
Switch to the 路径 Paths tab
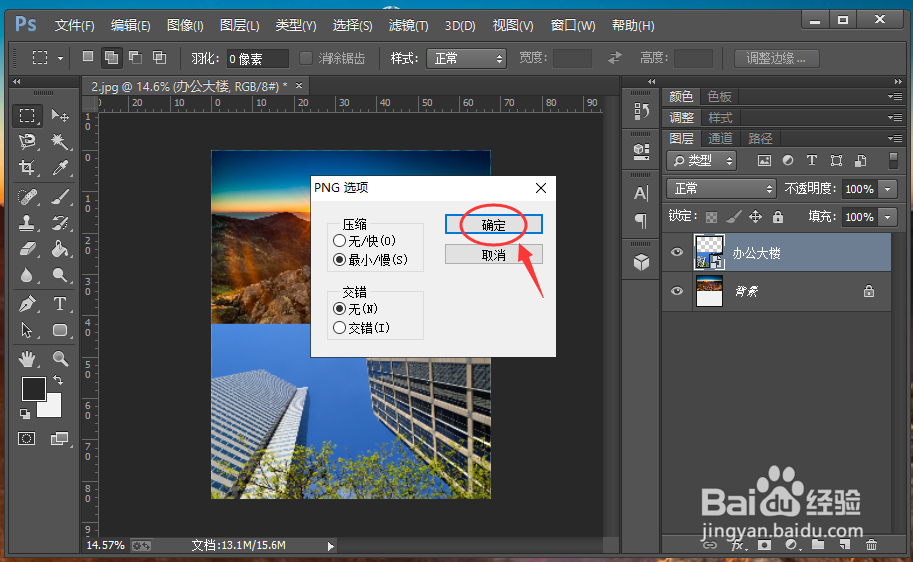(760, 139)
